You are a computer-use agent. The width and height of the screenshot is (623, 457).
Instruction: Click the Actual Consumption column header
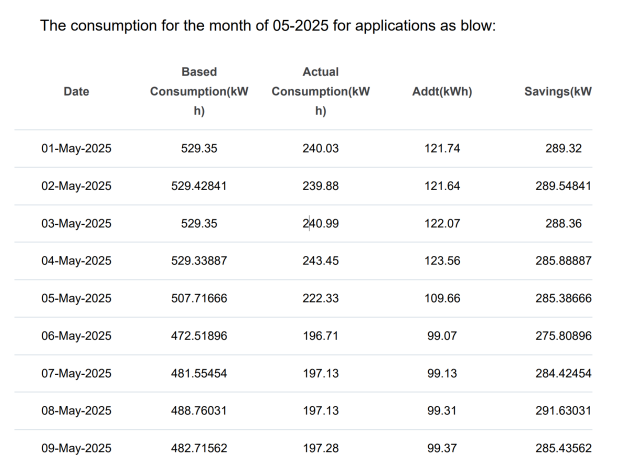(320, 91)
